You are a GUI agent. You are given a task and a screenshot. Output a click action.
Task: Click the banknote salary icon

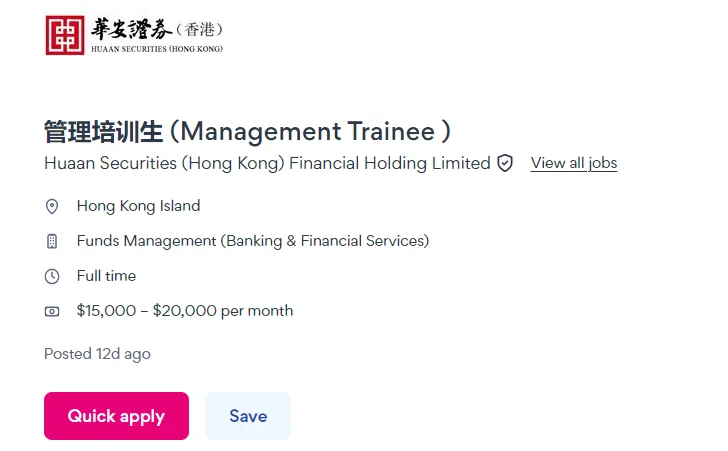[52, 311]
